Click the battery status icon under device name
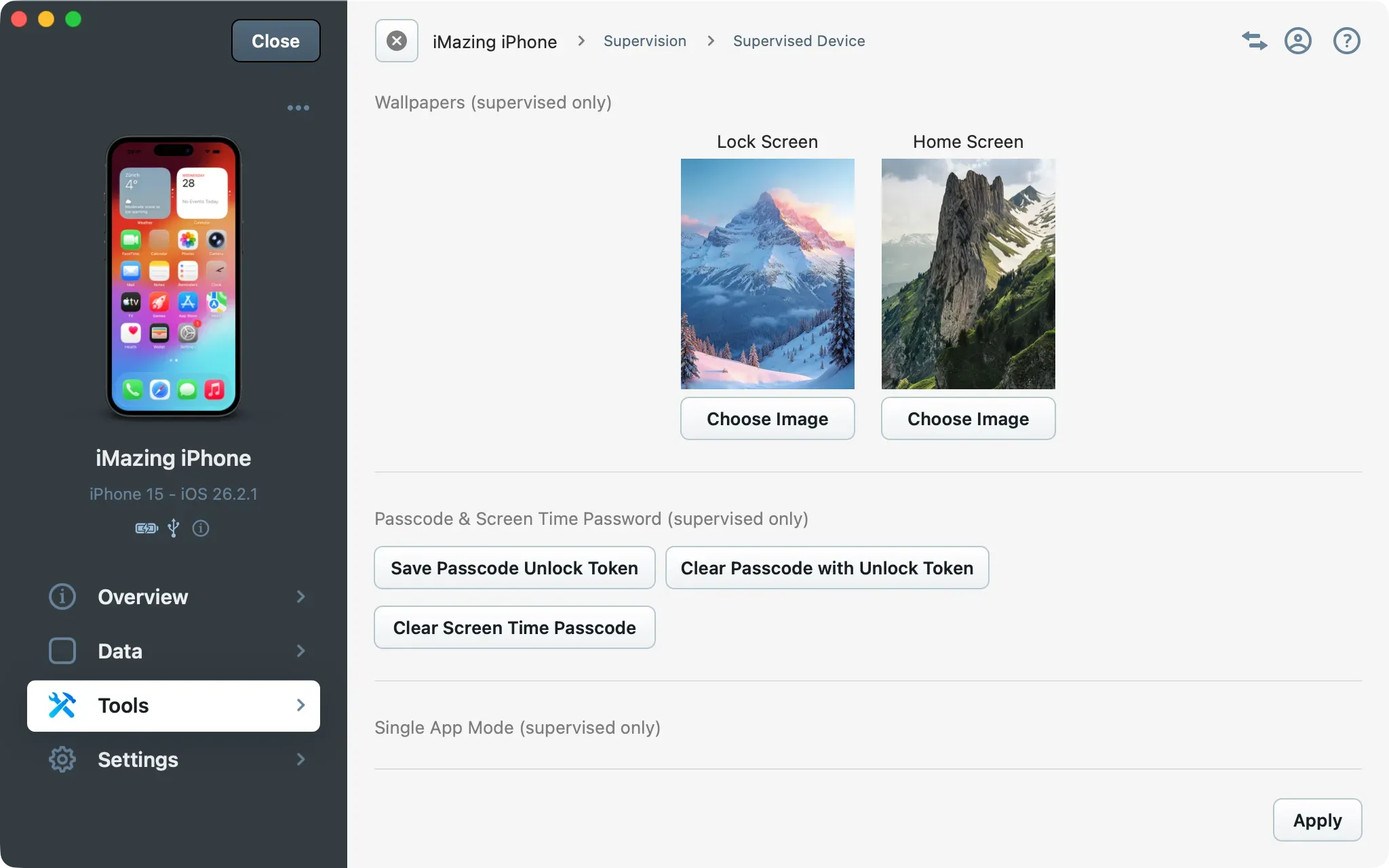This screenshot has height=868, width=1389. click(145, 528)
